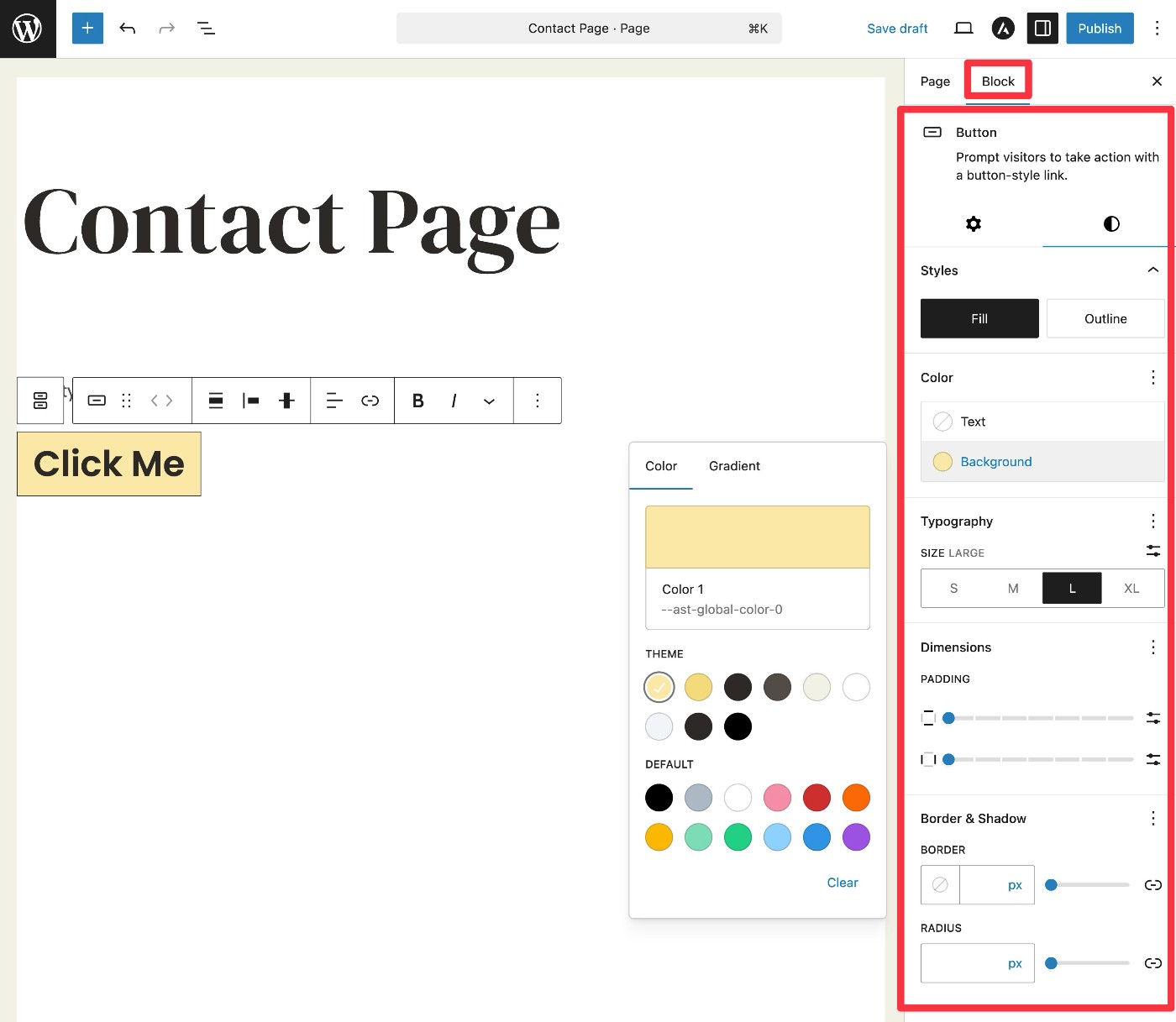
Task: Open Typography options menu
Action: 1152,521
